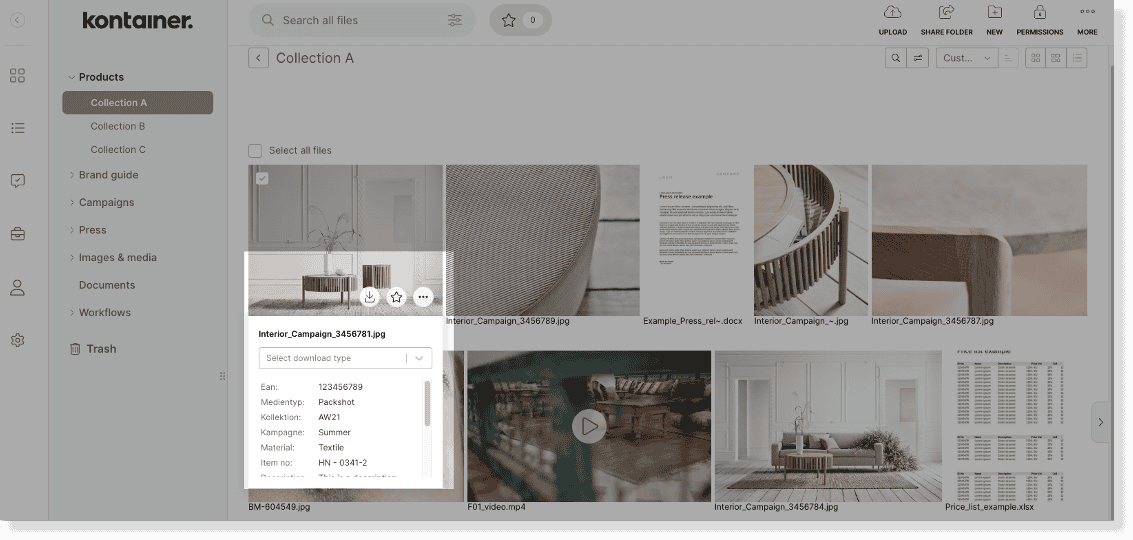Expand the Press folder

pyautogui.click(x=72, y=230)
